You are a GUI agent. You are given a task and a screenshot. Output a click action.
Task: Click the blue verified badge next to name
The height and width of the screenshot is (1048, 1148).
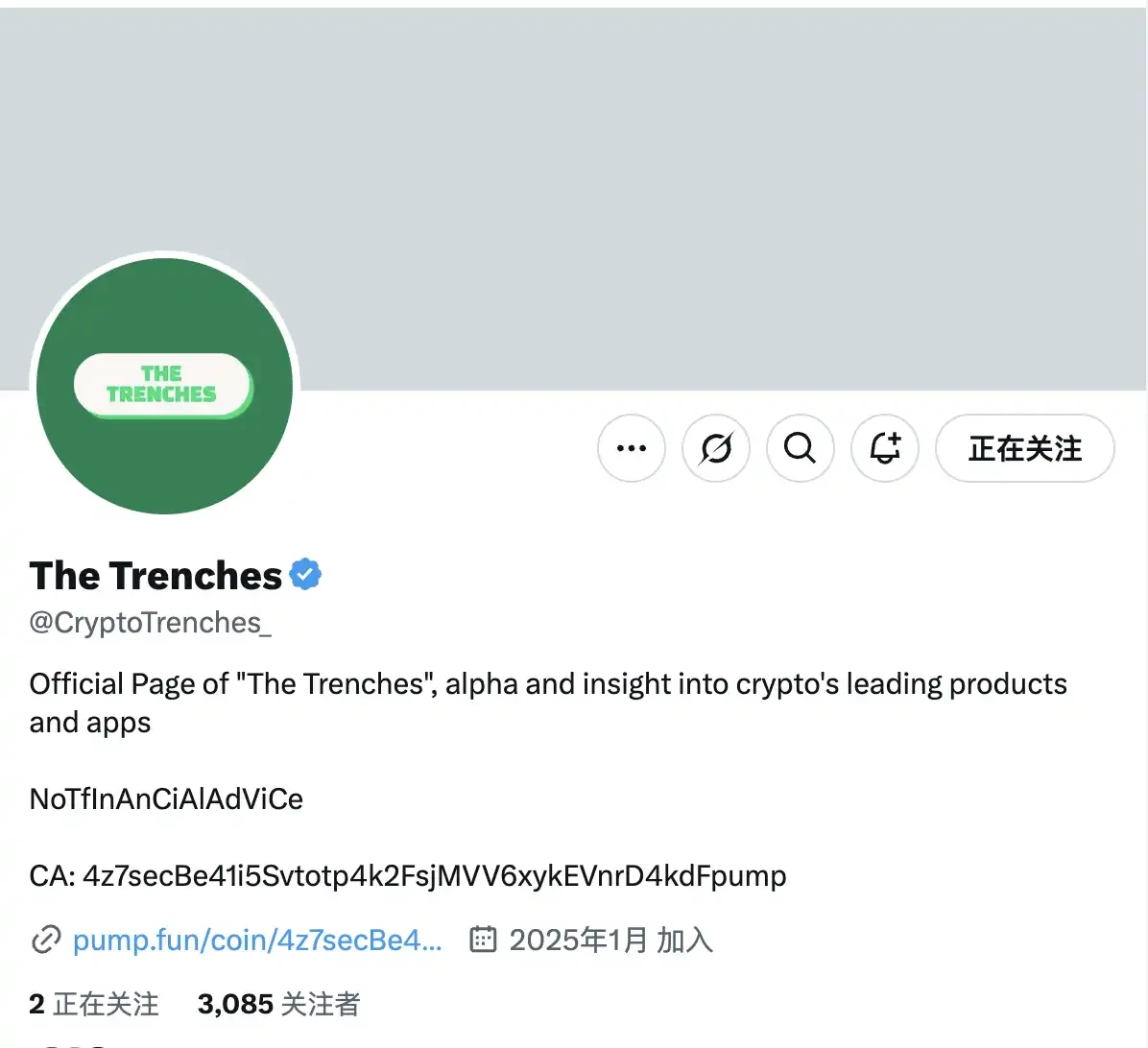pyautogui.click(x=305, y=573)
